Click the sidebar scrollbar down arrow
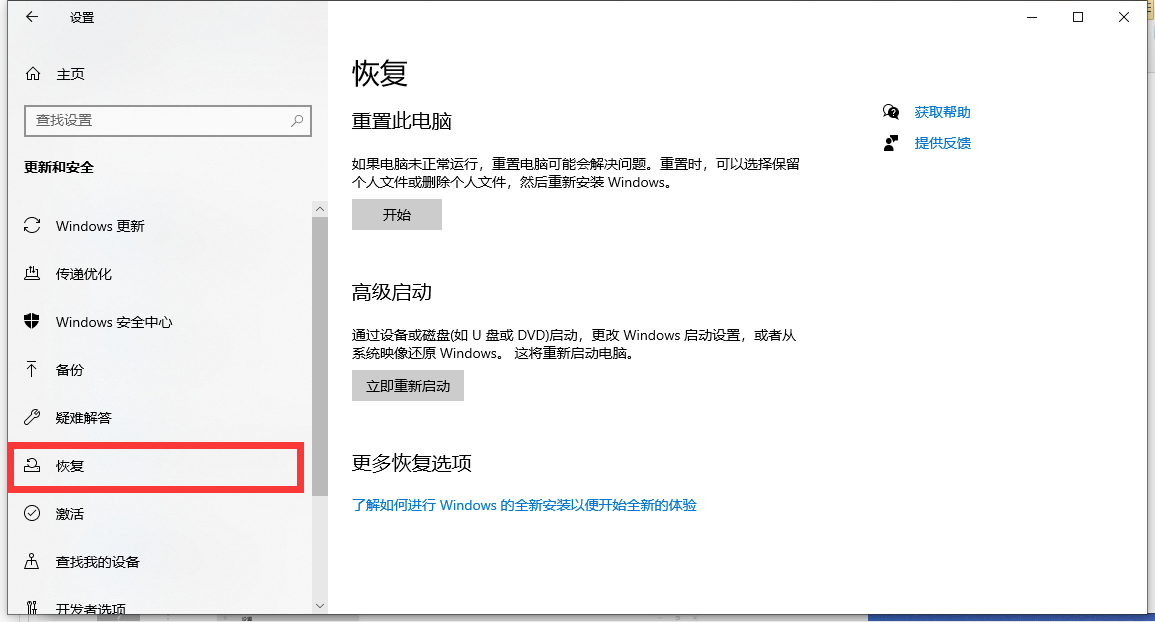The width and height of the screenshot is (1155, 622). tap(320, 606)
